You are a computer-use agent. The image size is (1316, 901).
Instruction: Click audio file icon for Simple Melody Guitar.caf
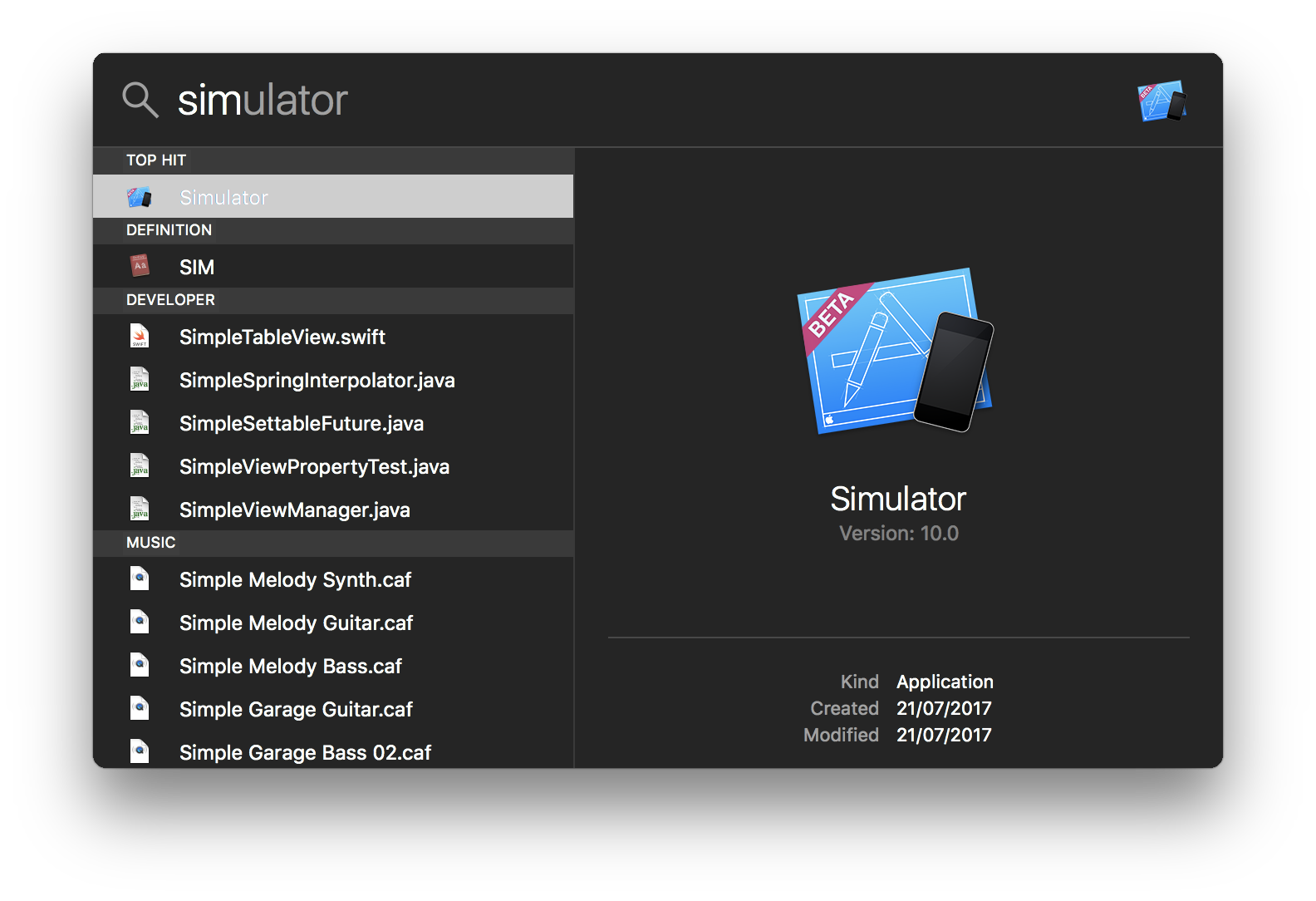coord(140,622)
